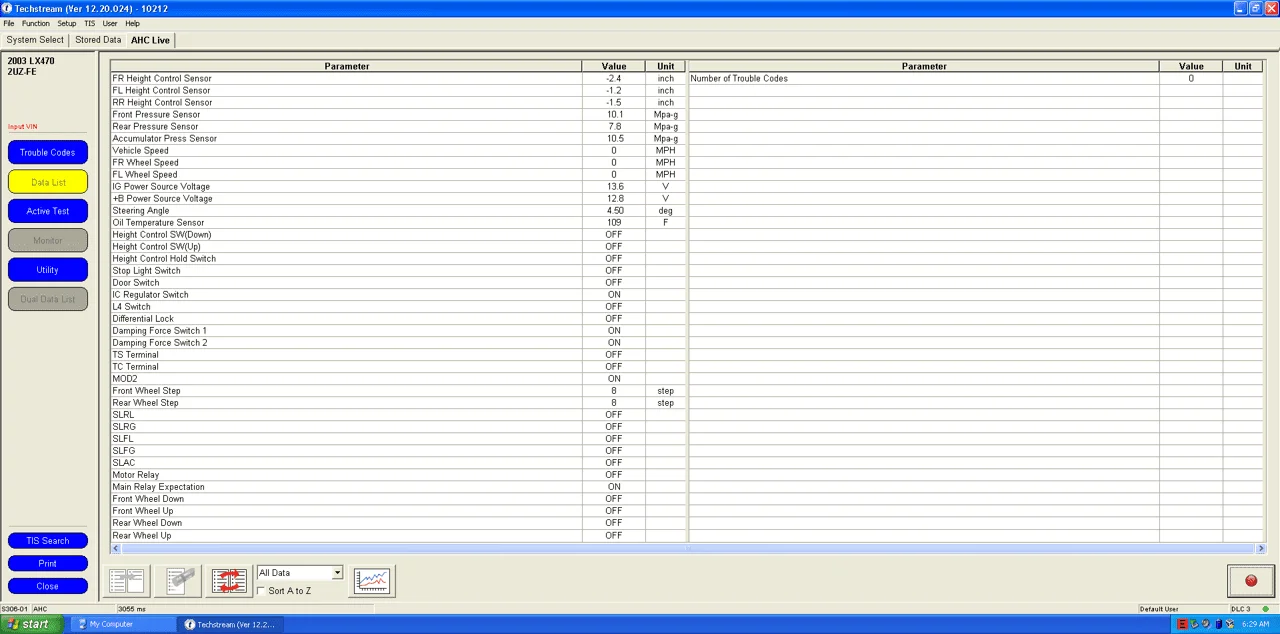This screenshot has width=1280, height=634.
Task: Click the Trouble Codes button
Action: (48, 153)
